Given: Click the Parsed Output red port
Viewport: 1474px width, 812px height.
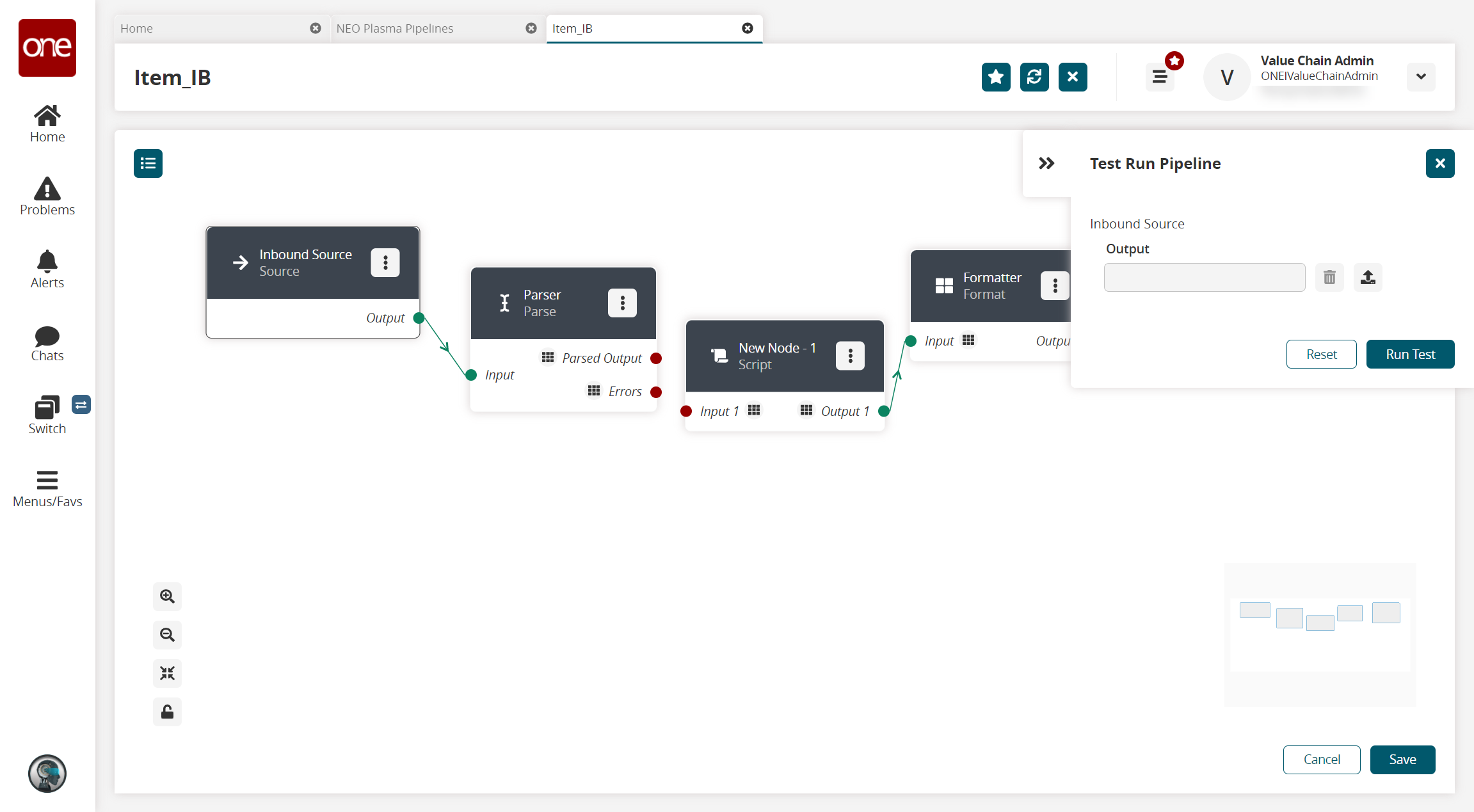Looking at the screenshot, I should pos(656,358).
